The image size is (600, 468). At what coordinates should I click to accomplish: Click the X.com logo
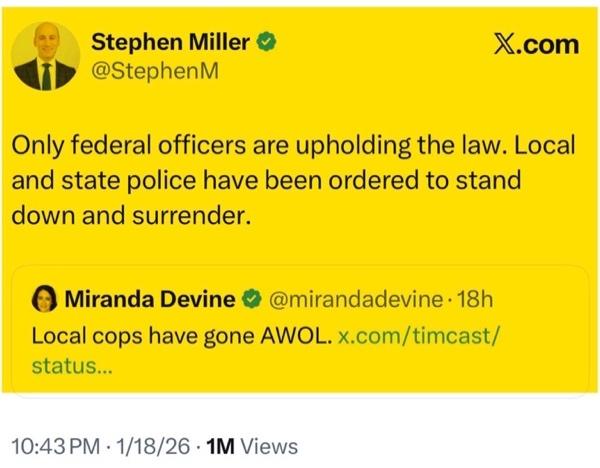click(535, 44)
